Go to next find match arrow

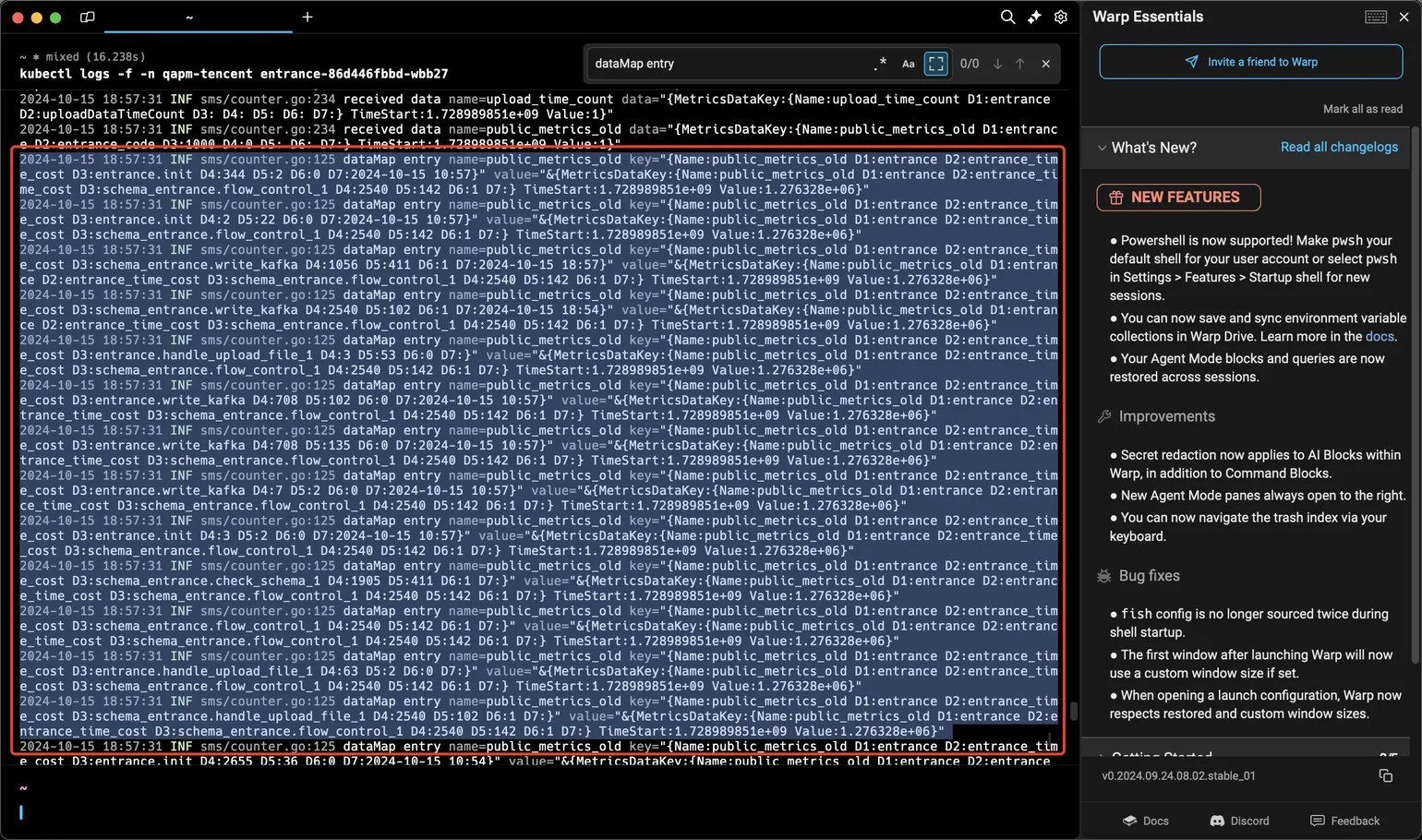pos(997,64)
